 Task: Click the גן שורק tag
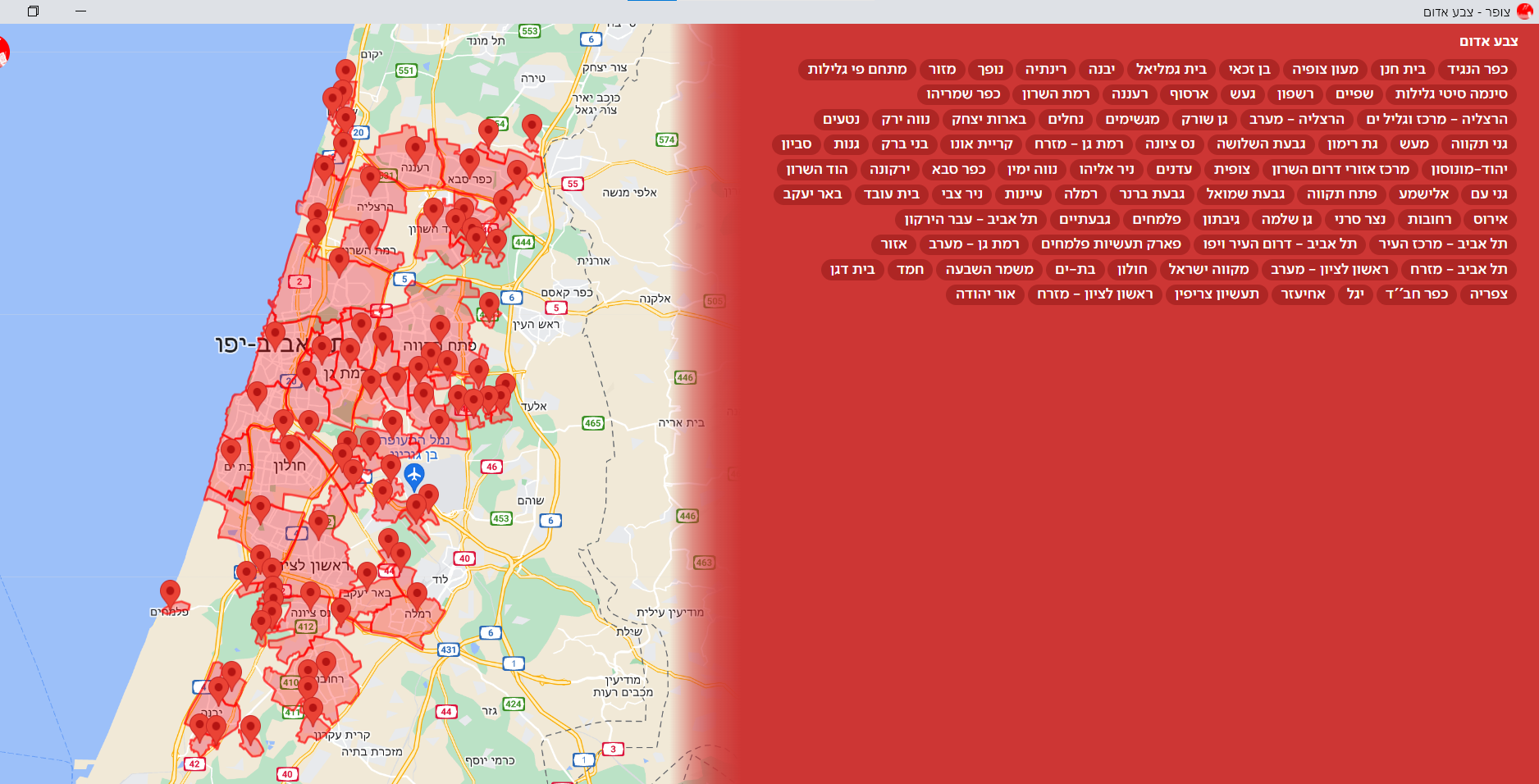click(1204, 120)
